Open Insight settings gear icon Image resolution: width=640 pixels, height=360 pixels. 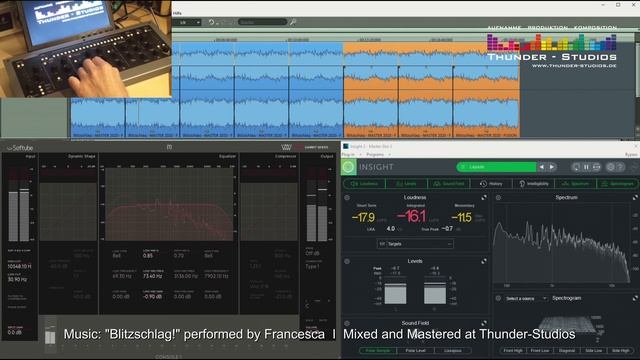(610, 167)
